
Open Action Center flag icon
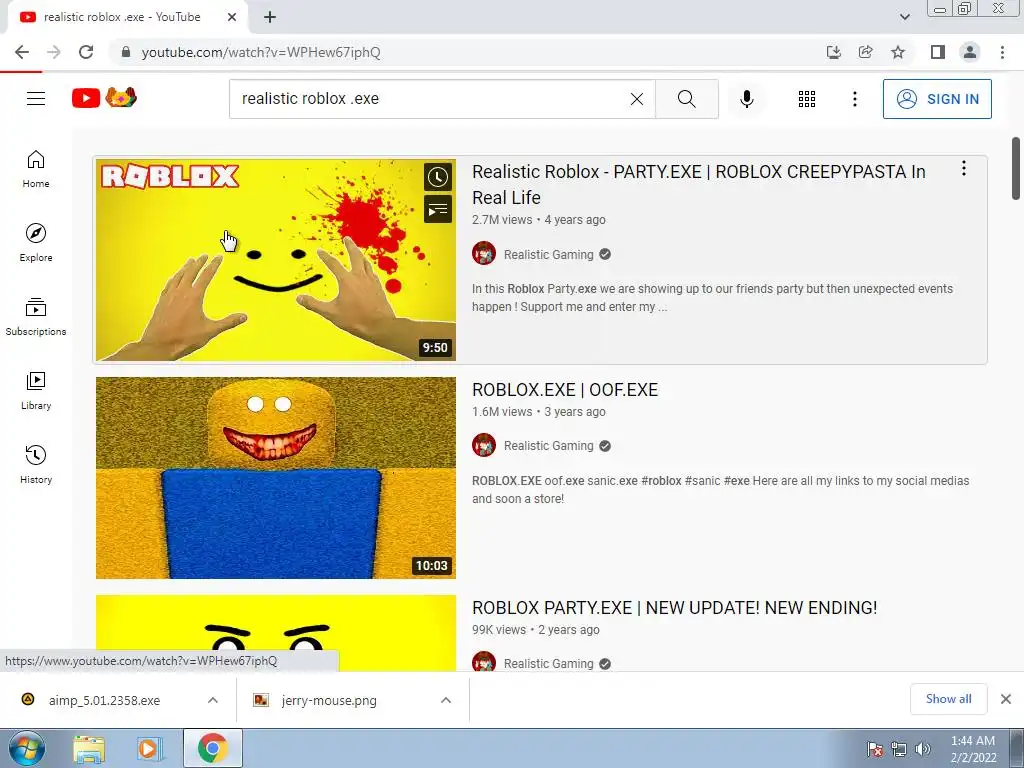[875, 749]
